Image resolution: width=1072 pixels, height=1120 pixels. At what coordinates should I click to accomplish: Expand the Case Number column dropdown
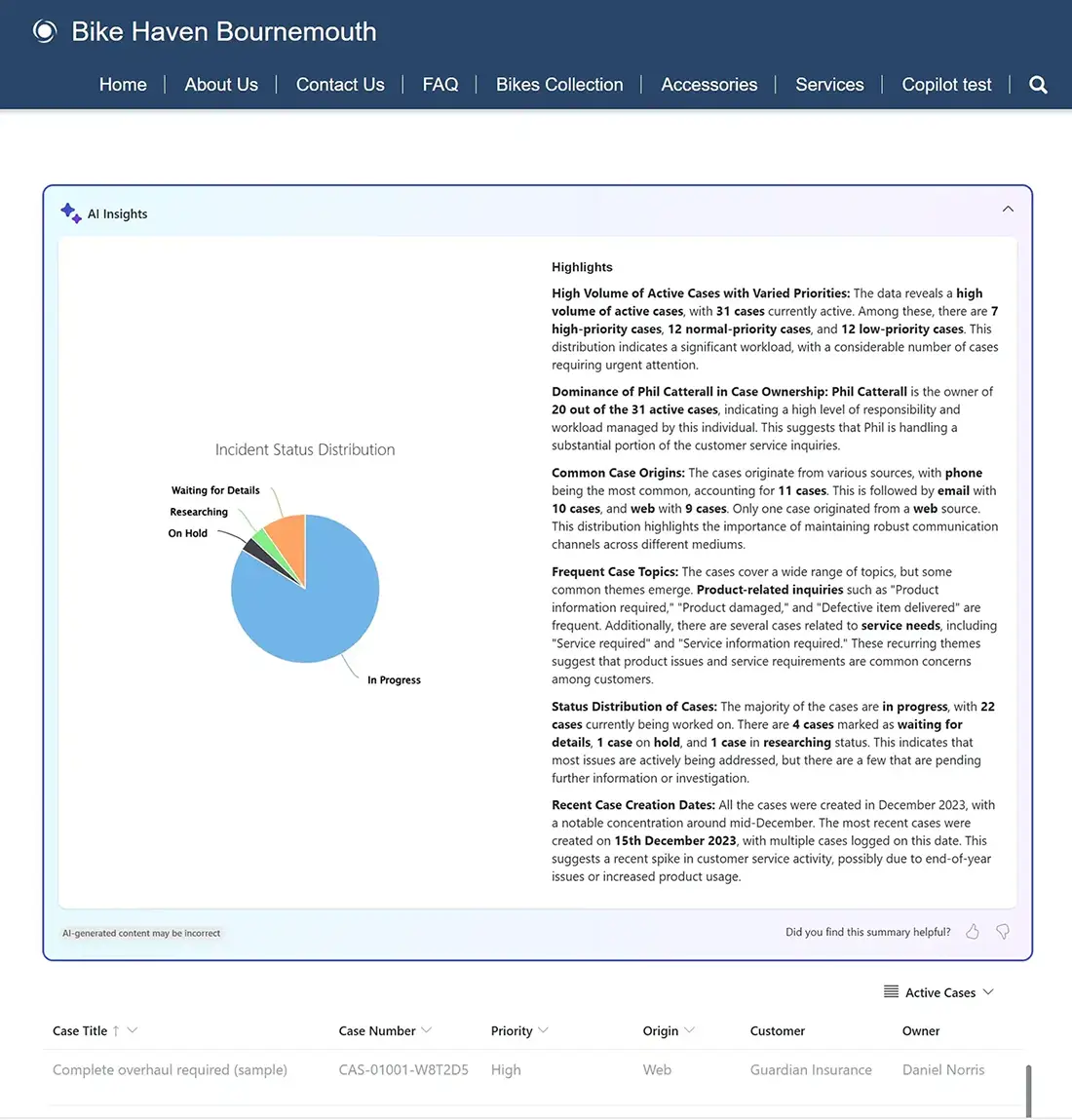point(427,1030)
